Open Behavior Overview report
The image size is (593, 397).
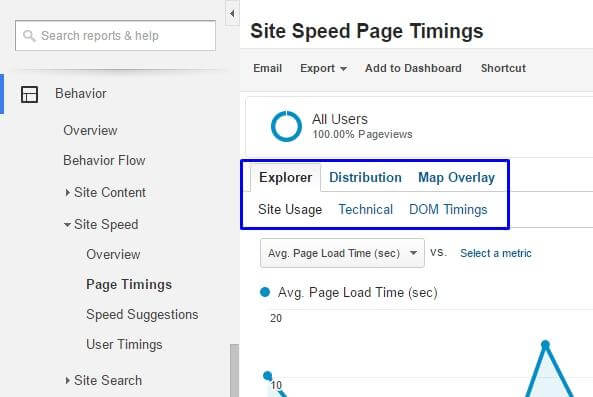coord(90,130)
